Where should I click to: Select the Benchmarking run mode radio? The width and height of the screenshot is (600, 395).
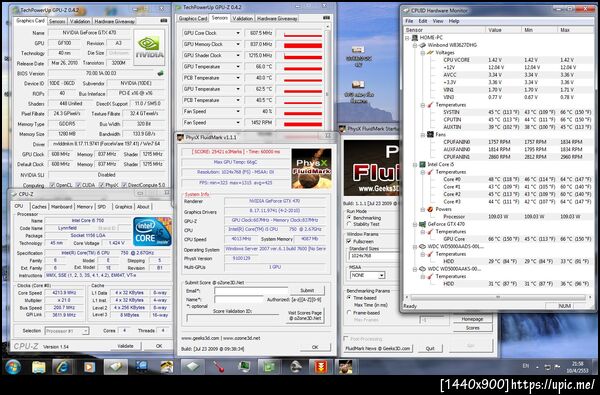[349, 217]
